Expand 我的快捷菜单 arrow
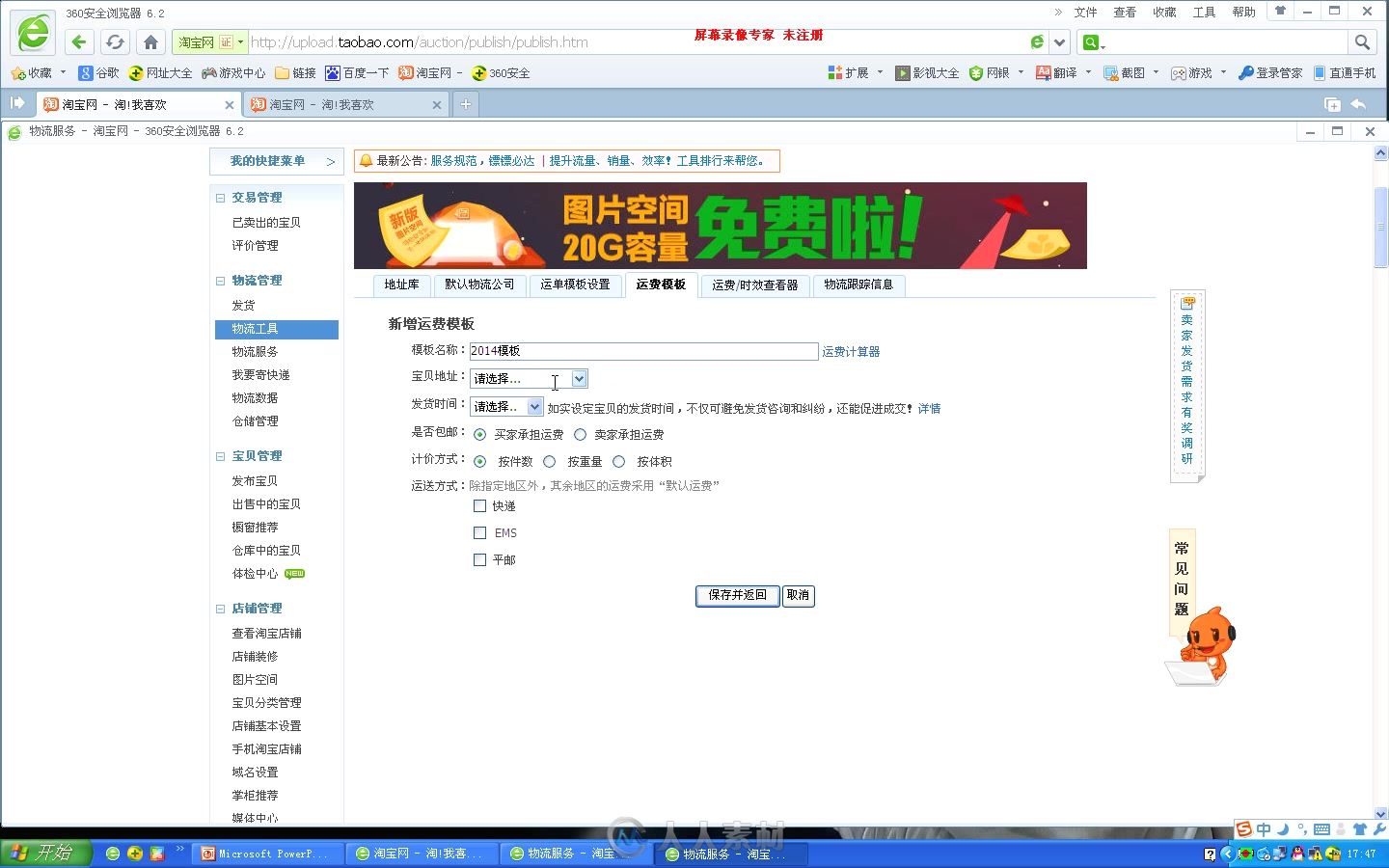Image resolution: width=1389 pixels, height=868 pixels. click(331, 162)
